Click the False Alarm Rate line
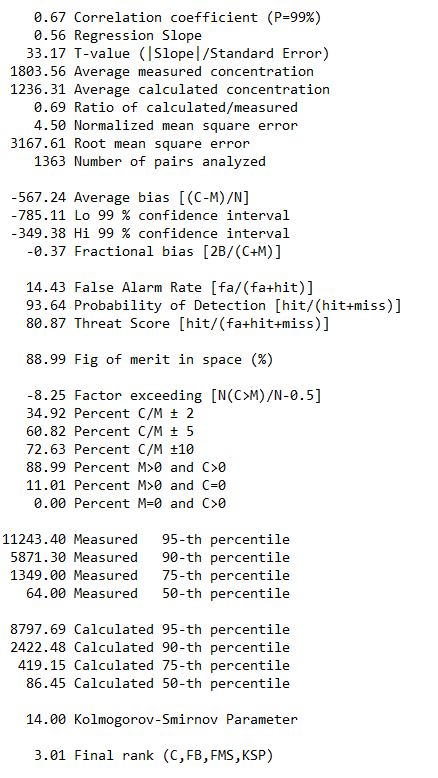438x778 pixels. point(170,287)
